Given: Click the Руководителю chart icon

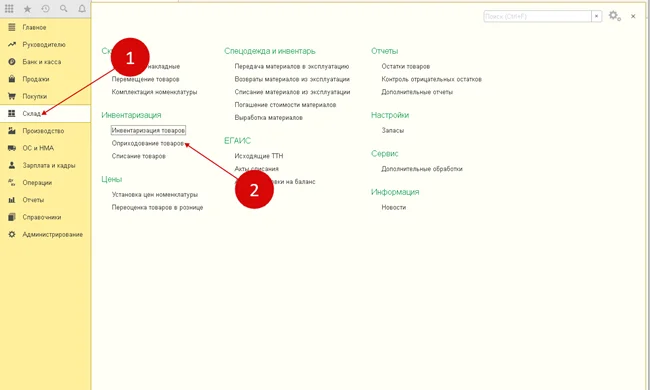Looking at the screenshot, I should (12, 44).
